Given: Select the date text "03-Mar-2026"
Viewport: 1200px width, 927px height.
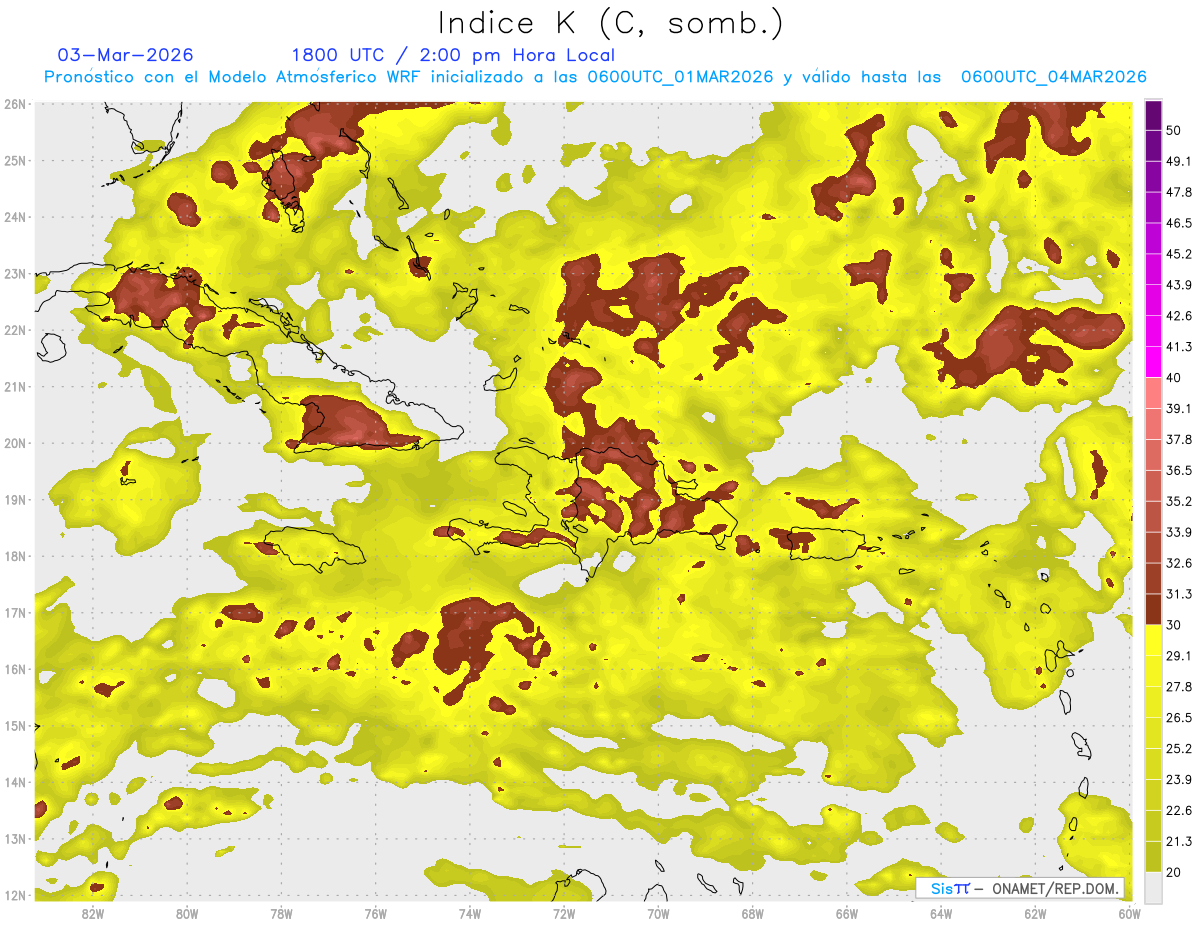Looking at the screenshot, I should pos(126,55).
